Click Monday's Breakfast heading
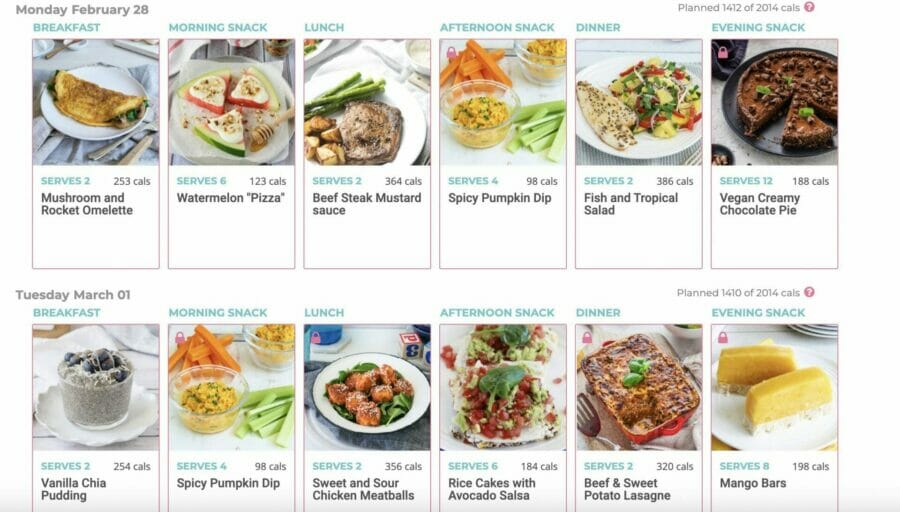This screenshot has width=900, height=512. pos(67,28)
